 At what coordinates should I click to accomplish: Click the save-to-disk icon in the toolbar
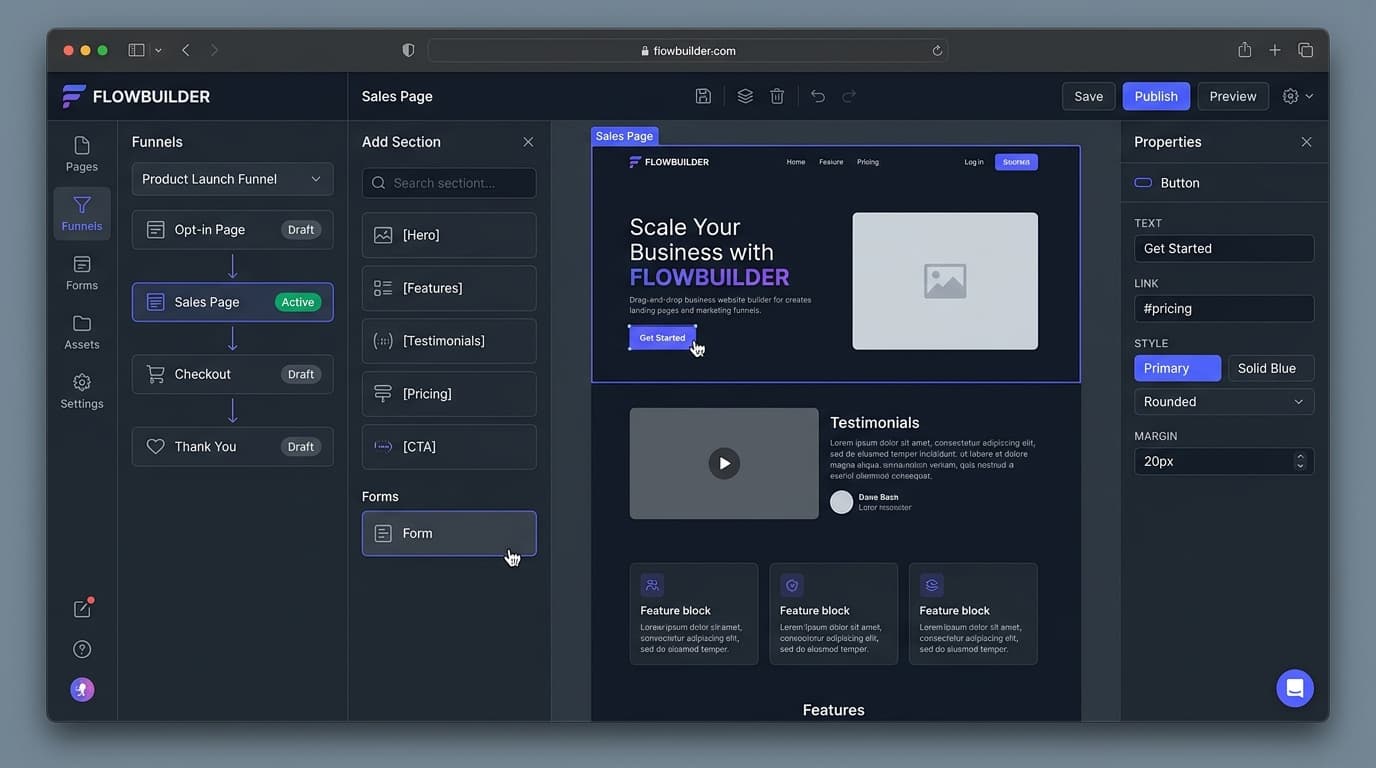pos(703,95)
